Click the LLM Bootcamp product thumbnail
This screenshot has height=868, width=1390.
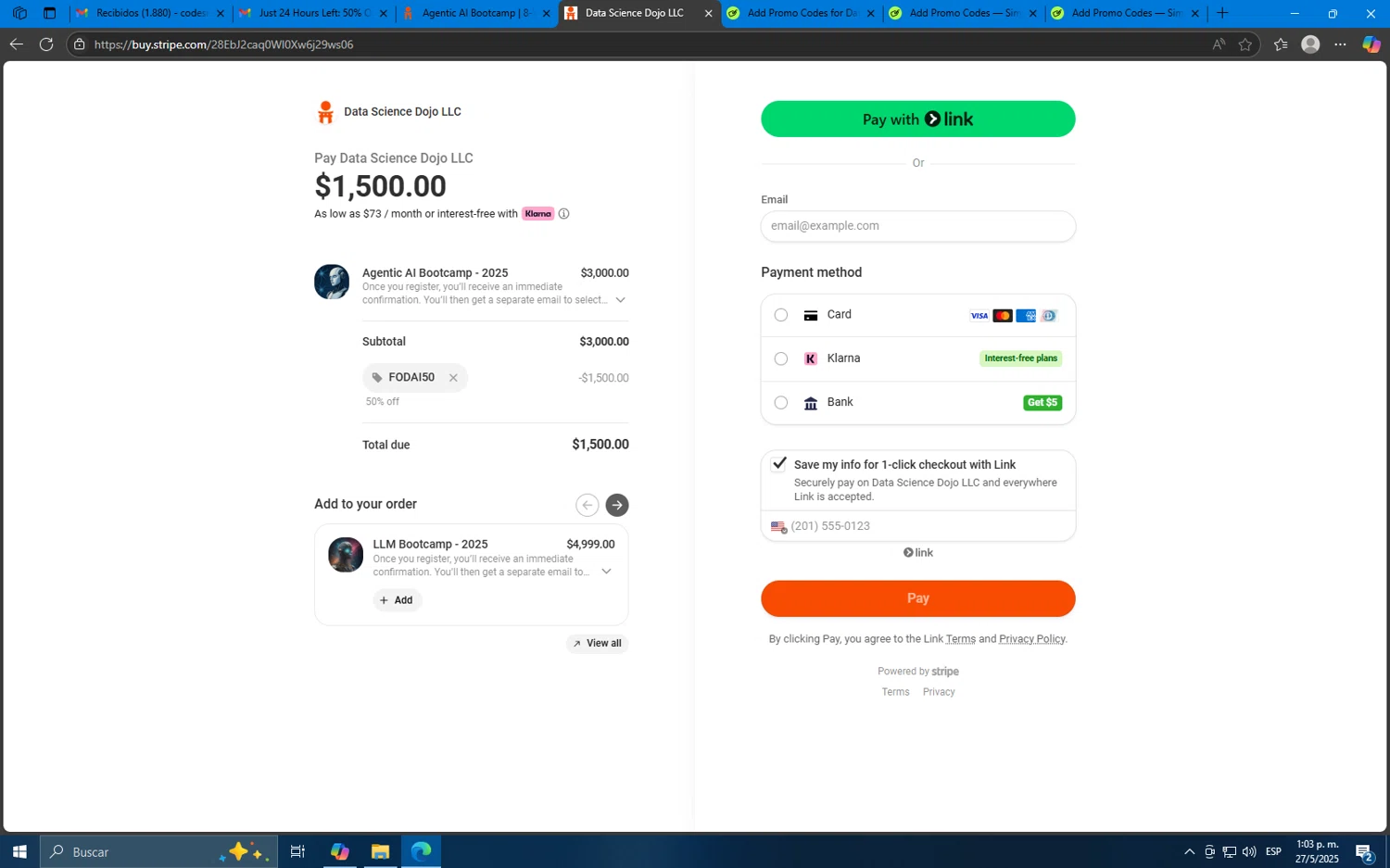[x=346, y=555]
